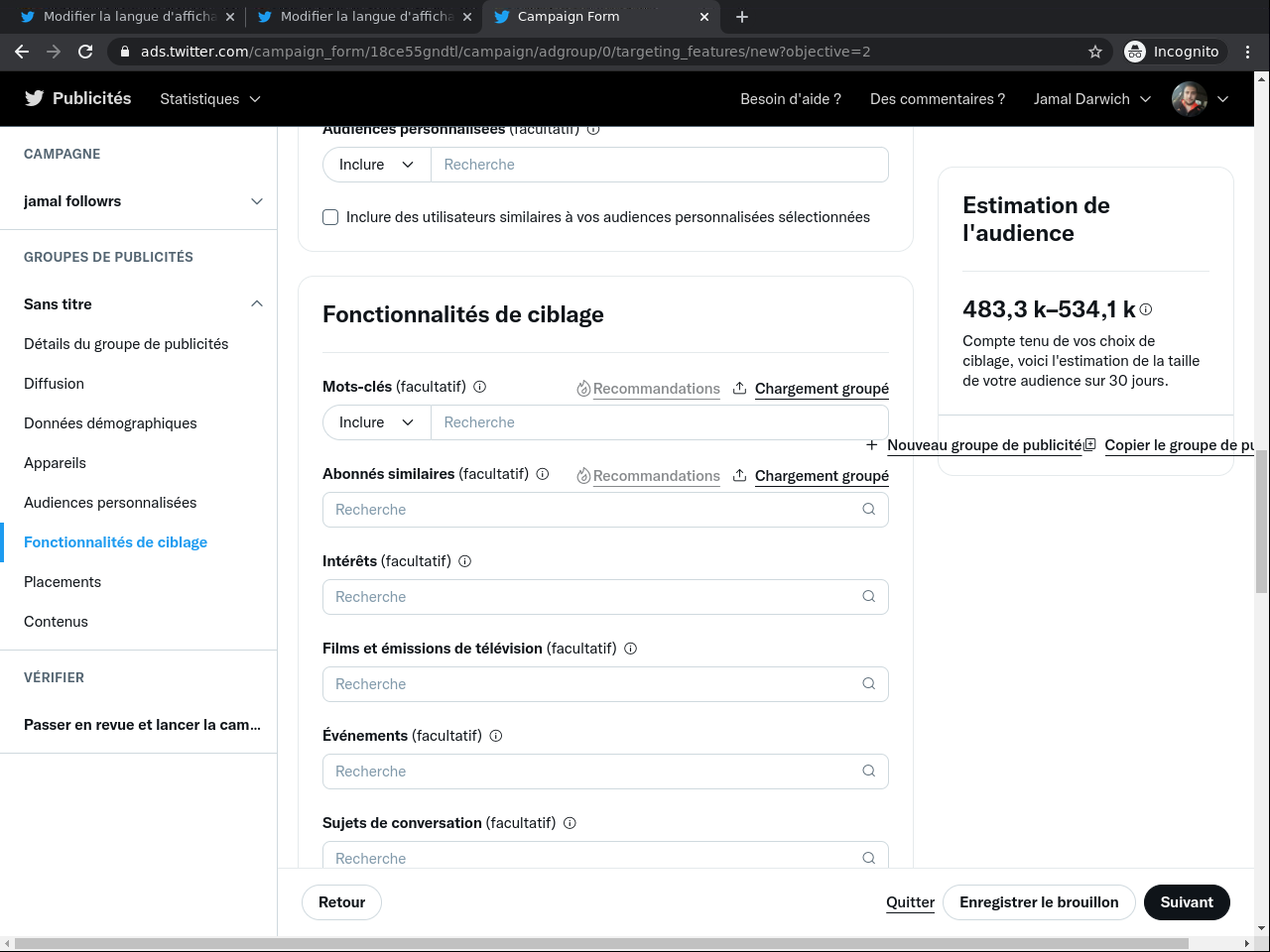The image size is (1270, 952).
Task: Click the Retour button
Action: point(341,902)
